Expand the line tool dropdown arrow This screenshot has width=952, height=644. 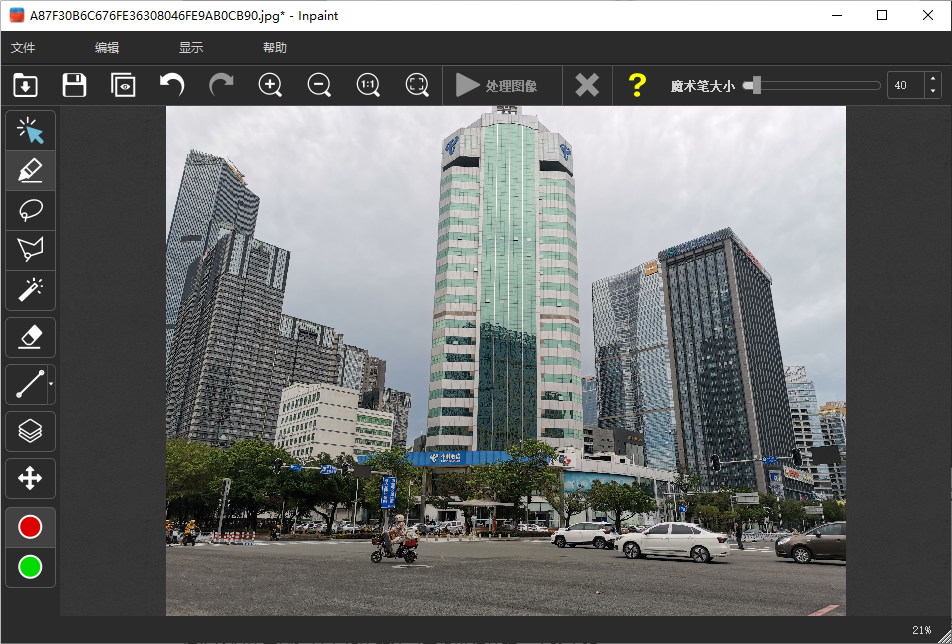[51, 384]
